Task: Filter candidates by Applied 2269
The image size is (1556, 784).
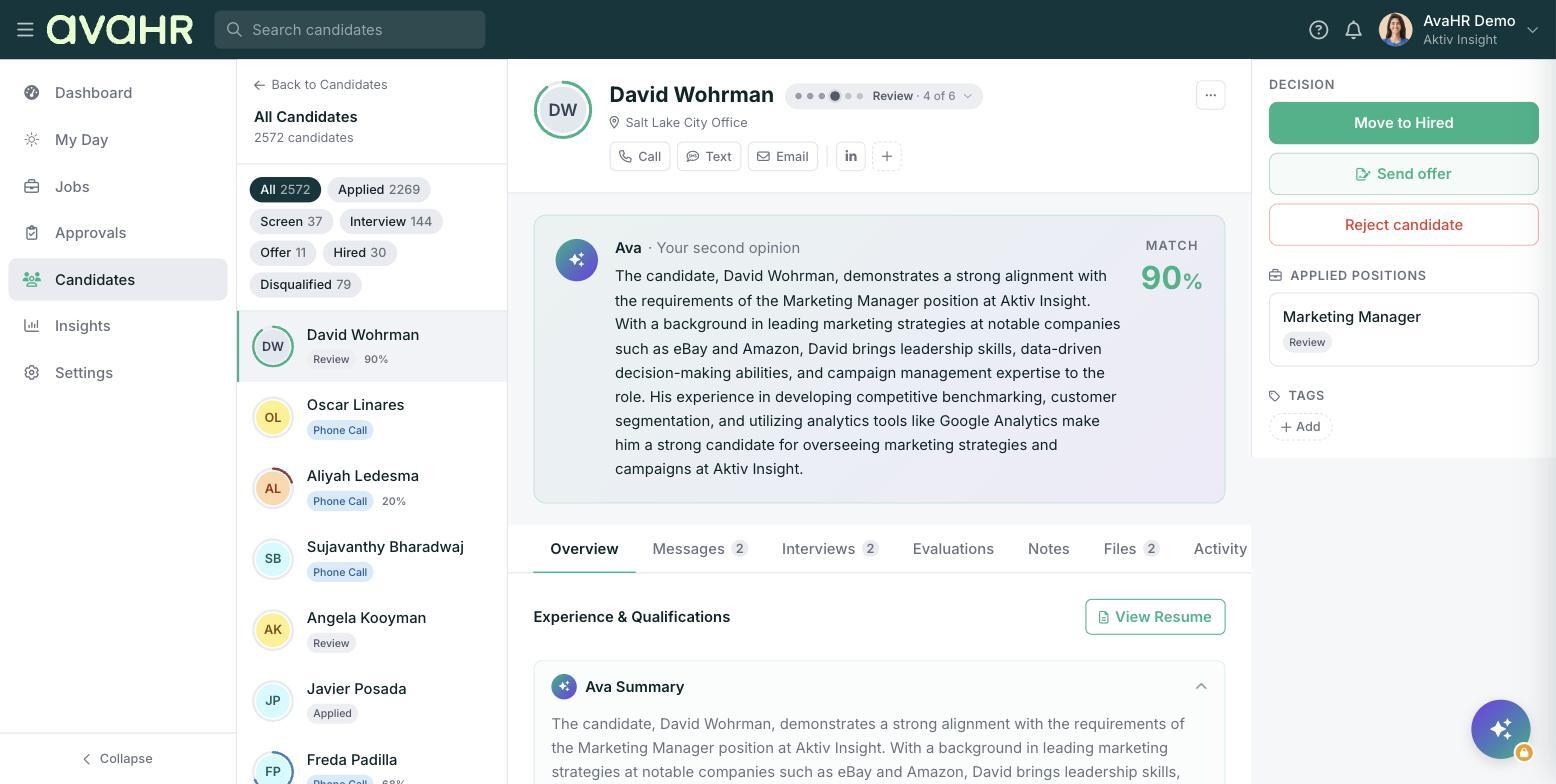Action: [x=379, y=190]
